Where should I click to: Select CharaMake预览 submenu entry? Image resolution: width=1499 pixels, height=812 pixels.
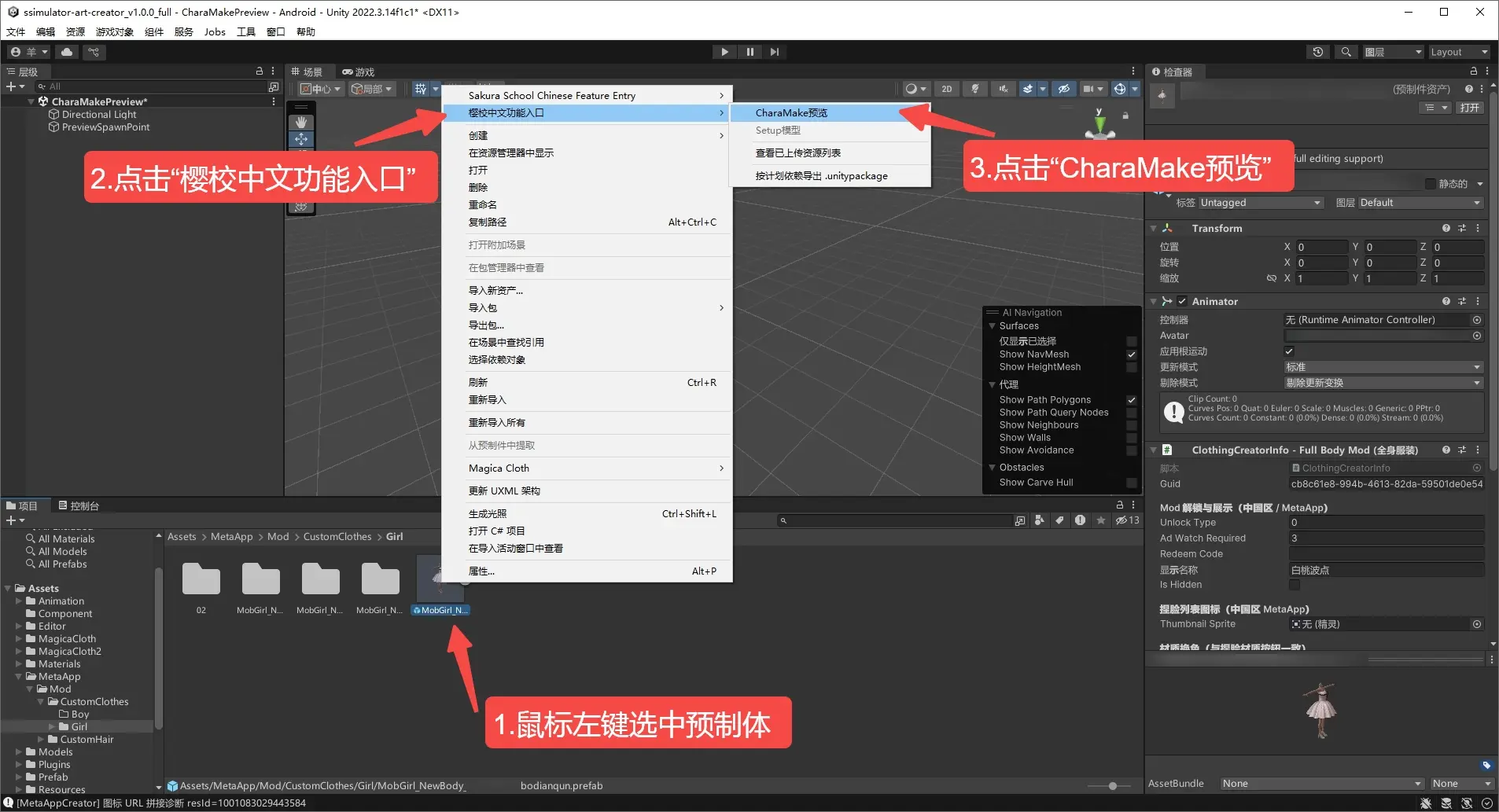[x=831, y=113]
